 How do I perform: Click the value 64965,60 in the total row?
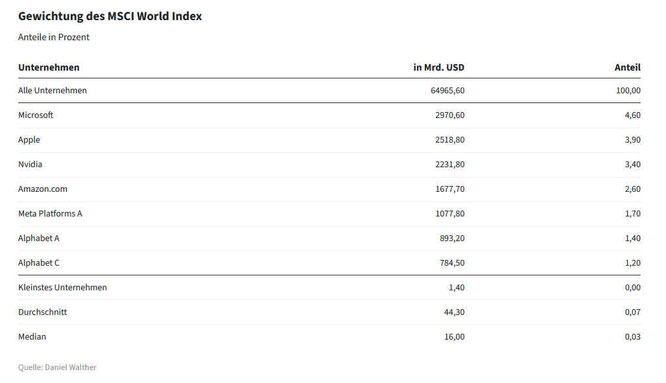(x=448, y=90)
